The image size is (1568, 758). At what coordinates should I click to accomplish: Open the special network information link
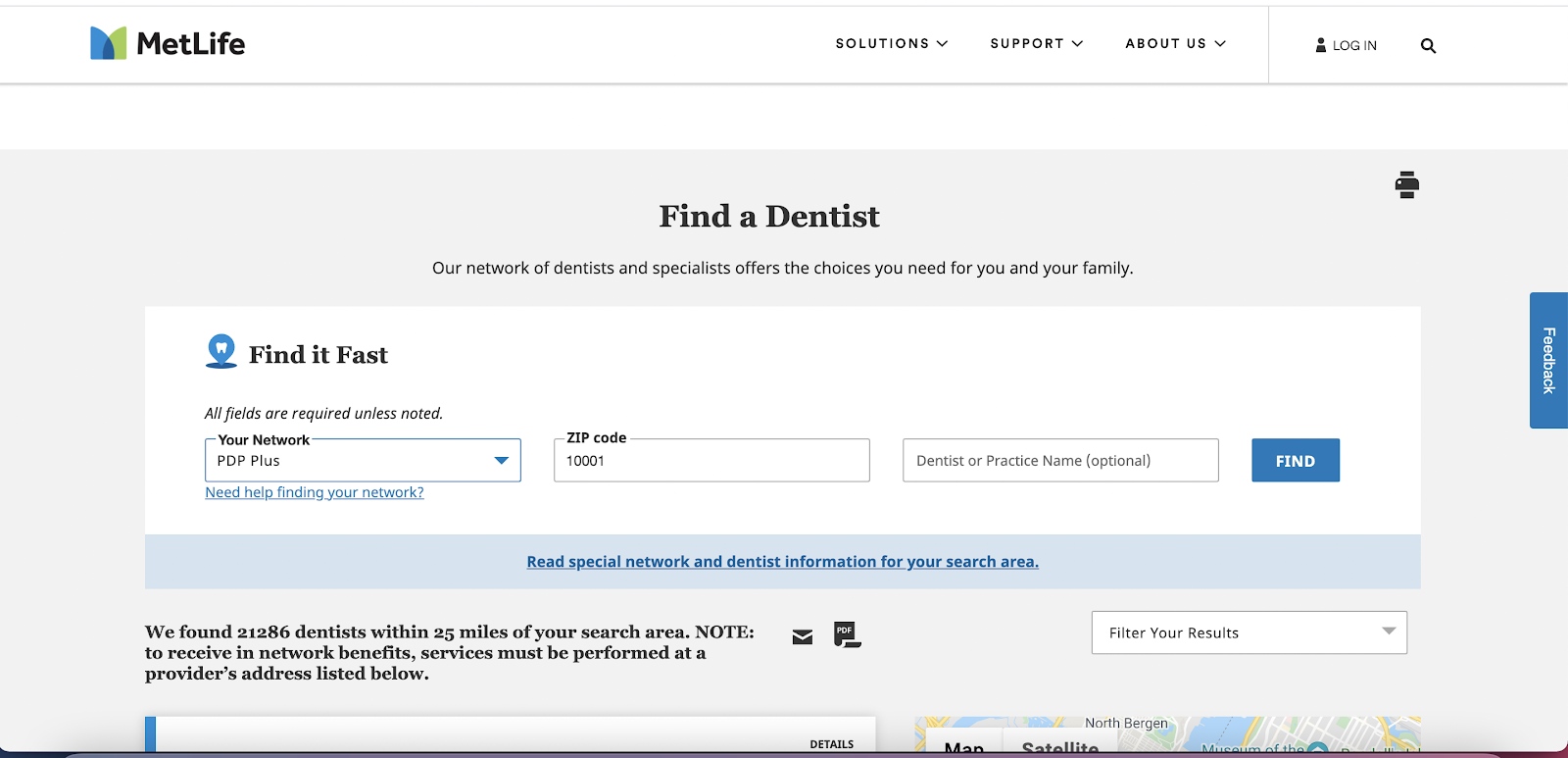coord(782,562)
